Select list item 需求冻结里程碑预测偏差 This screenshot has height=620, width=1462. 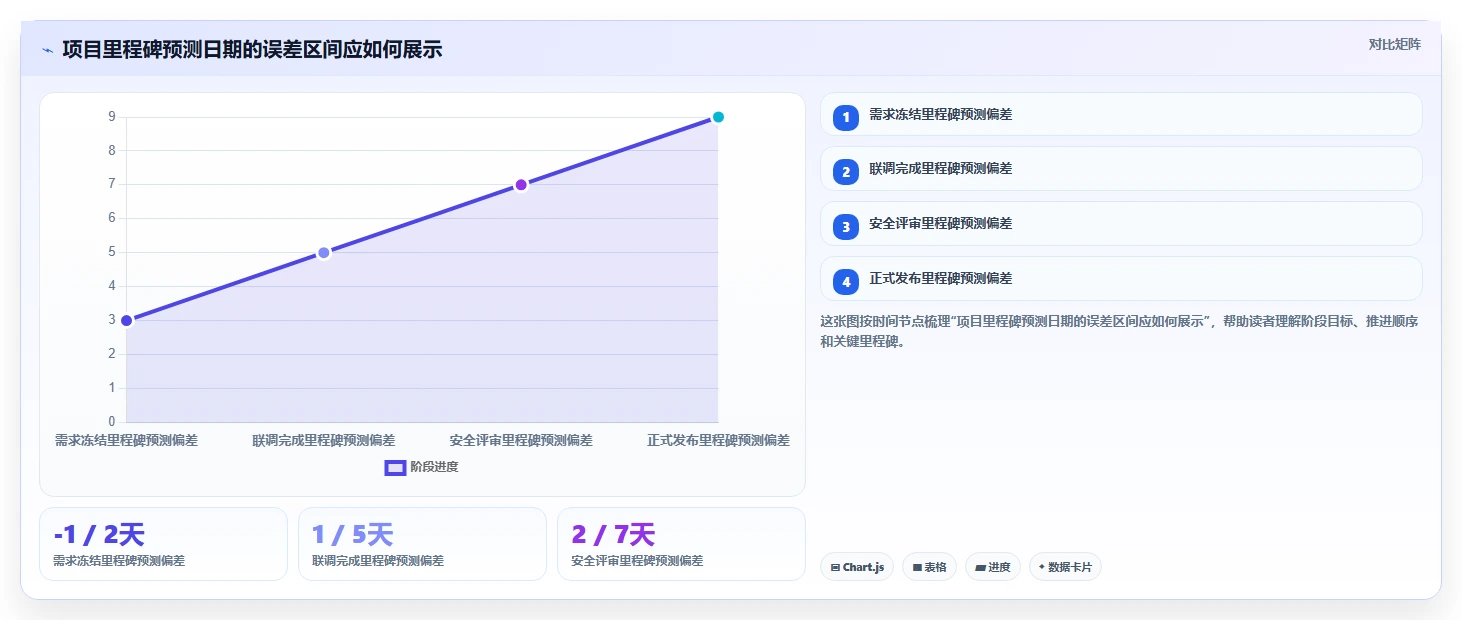pos(1121,114)
